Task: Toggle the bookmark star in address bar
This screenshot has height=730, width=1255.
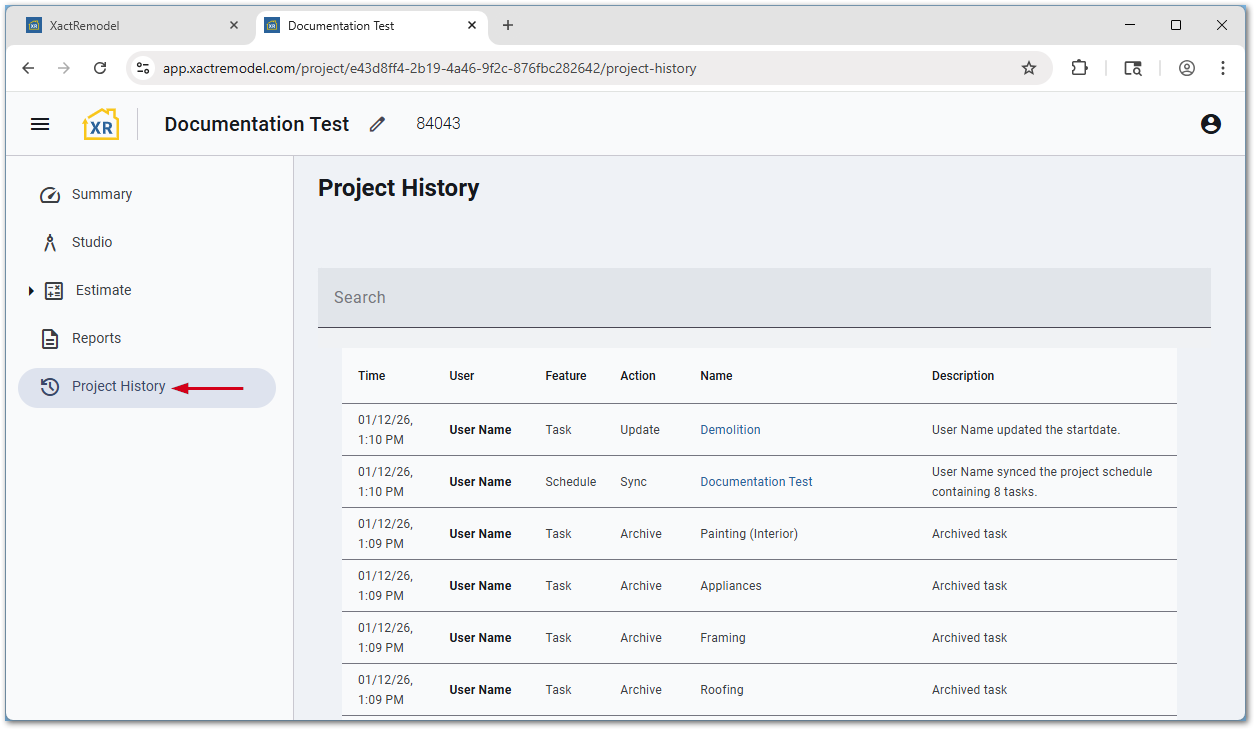Action: point(1029,68)
